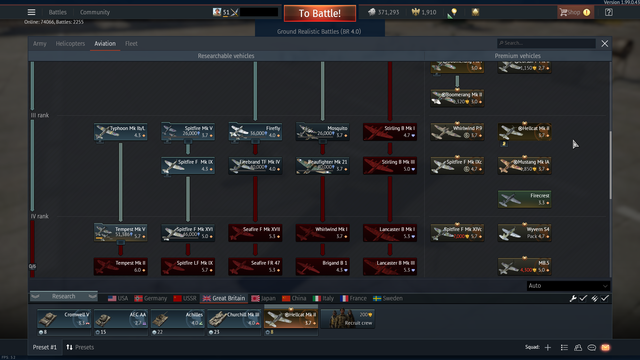Open the hamburger main menu
Screen dimensions: 640x360
(x=31, y=12)
